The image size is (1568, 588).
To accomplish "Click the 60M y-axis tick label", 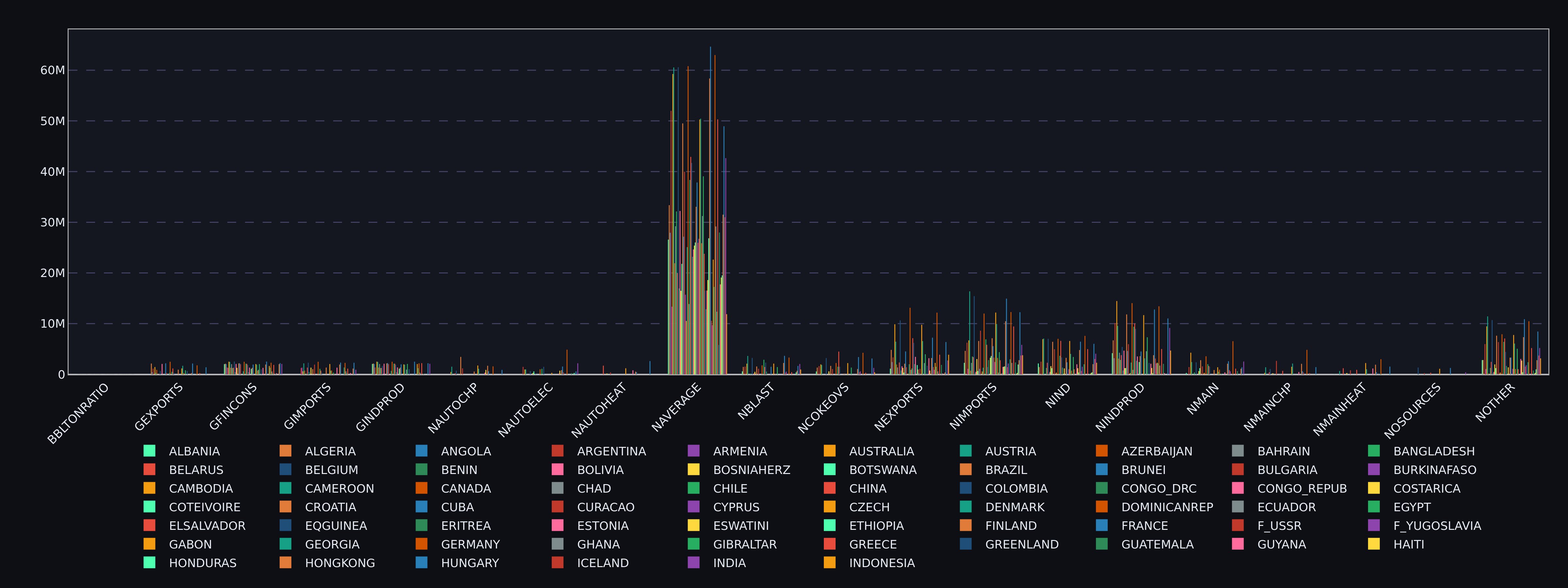I will [x=52, y=71].
